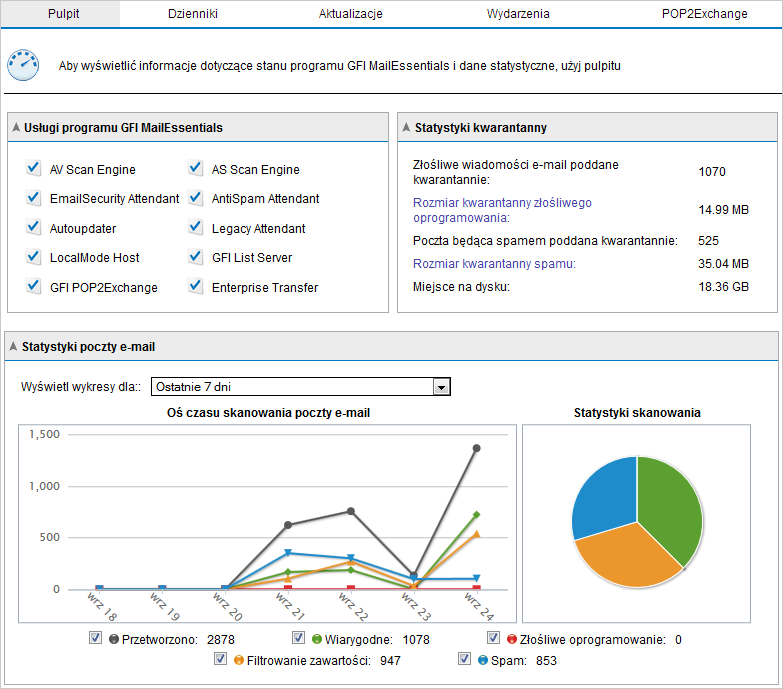Click the Przetworzono count 2878
The width and height of the screenshot is (783, 689).
pos(221,640)
